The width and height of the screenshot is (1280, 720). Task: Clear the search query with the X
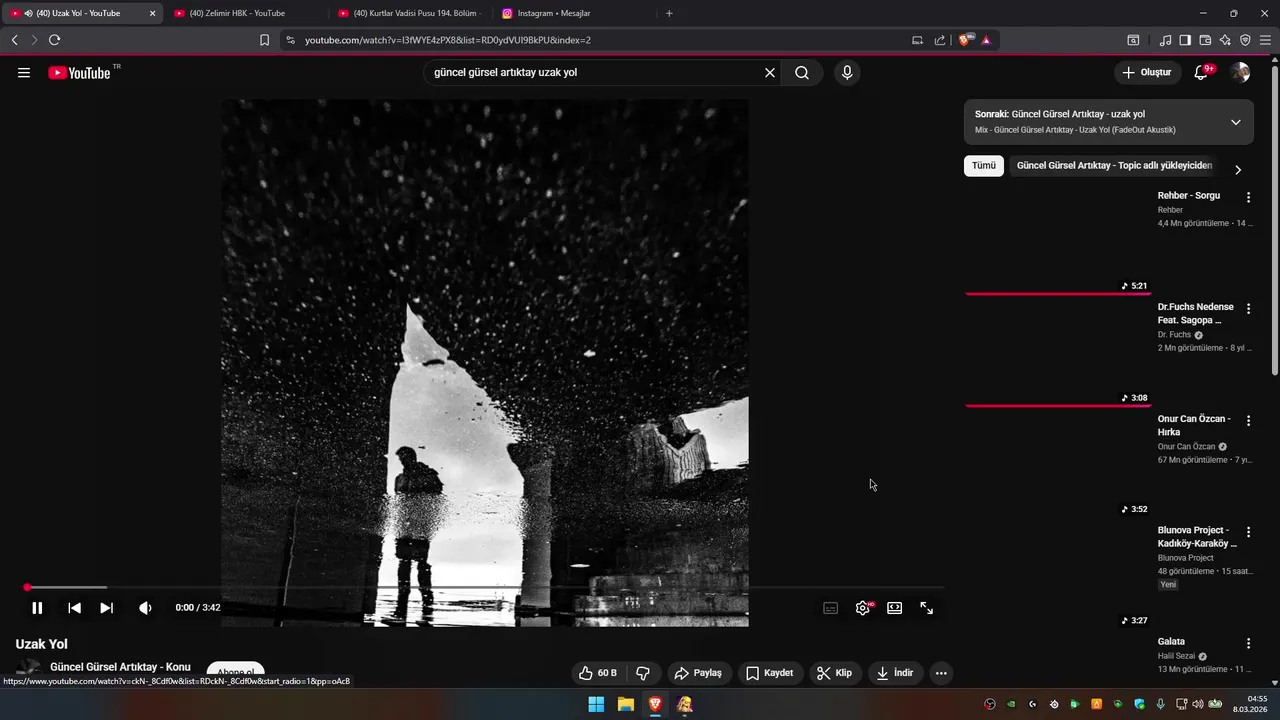point(770,73)
